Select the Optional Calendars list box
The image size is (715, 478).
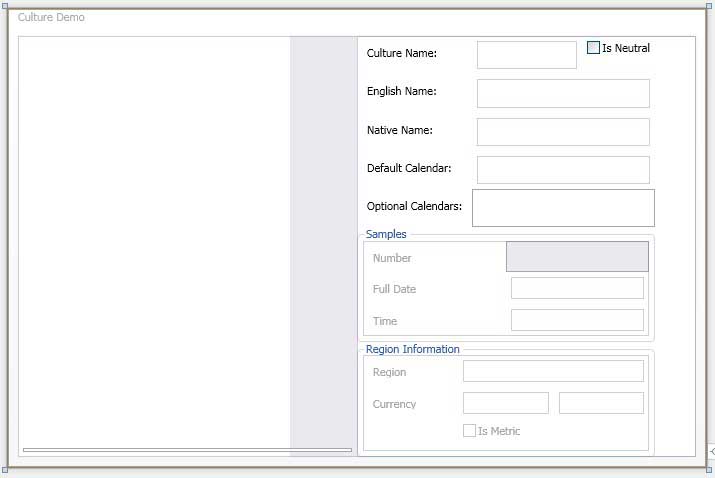[x=563, y=208]
